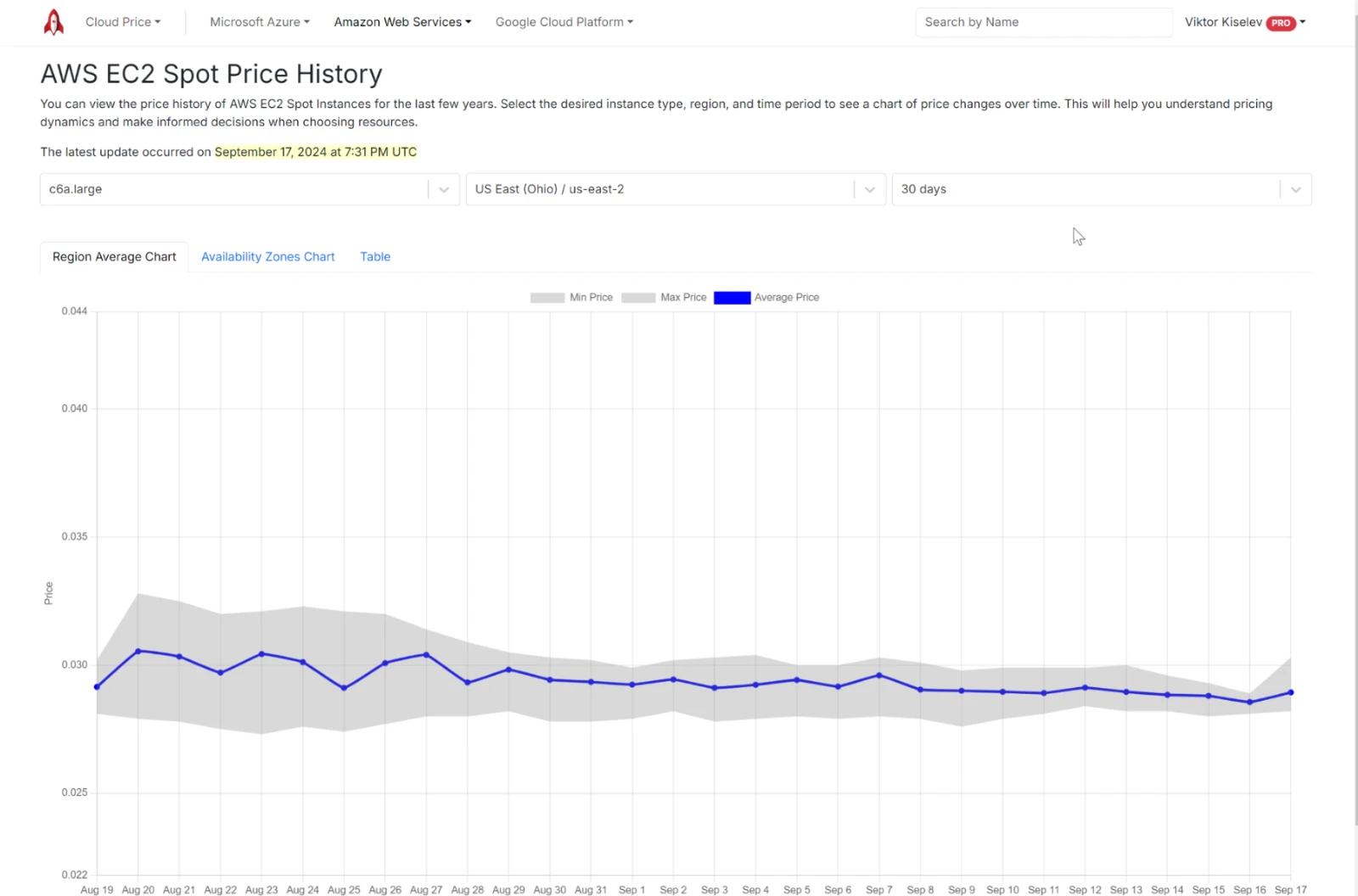Expand the Amazon Web Services menu
The image size is (1358, 896).
402,22
